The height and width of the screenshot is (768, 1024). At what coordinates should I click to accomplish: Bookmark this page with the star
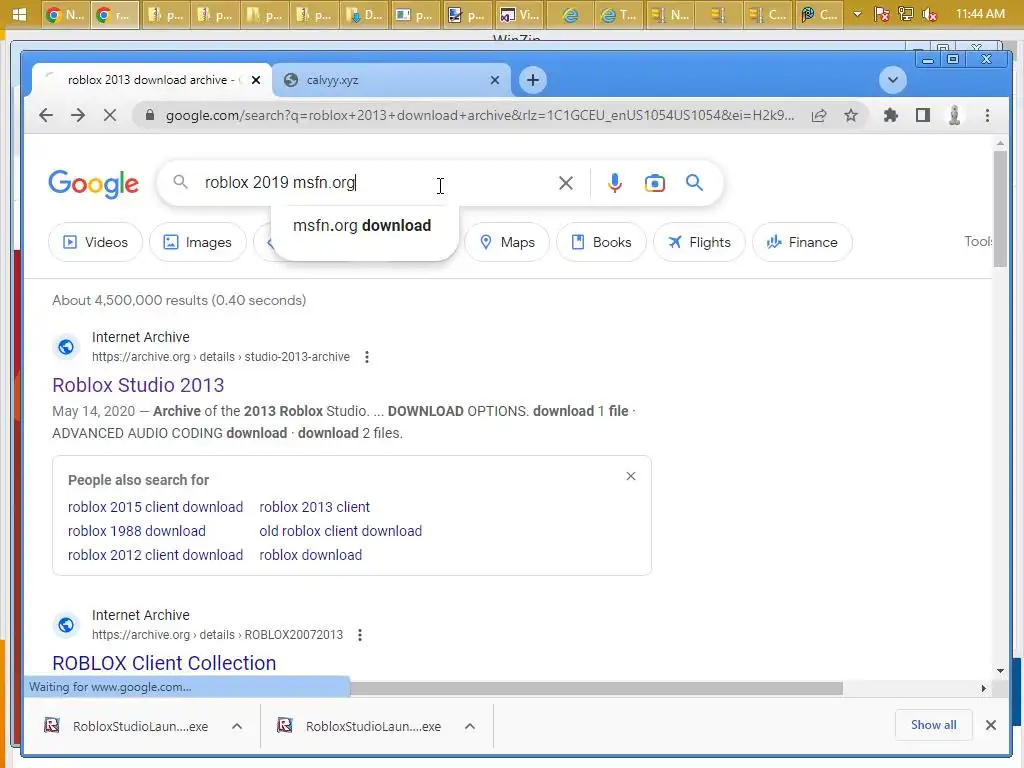tap(850, 116)
